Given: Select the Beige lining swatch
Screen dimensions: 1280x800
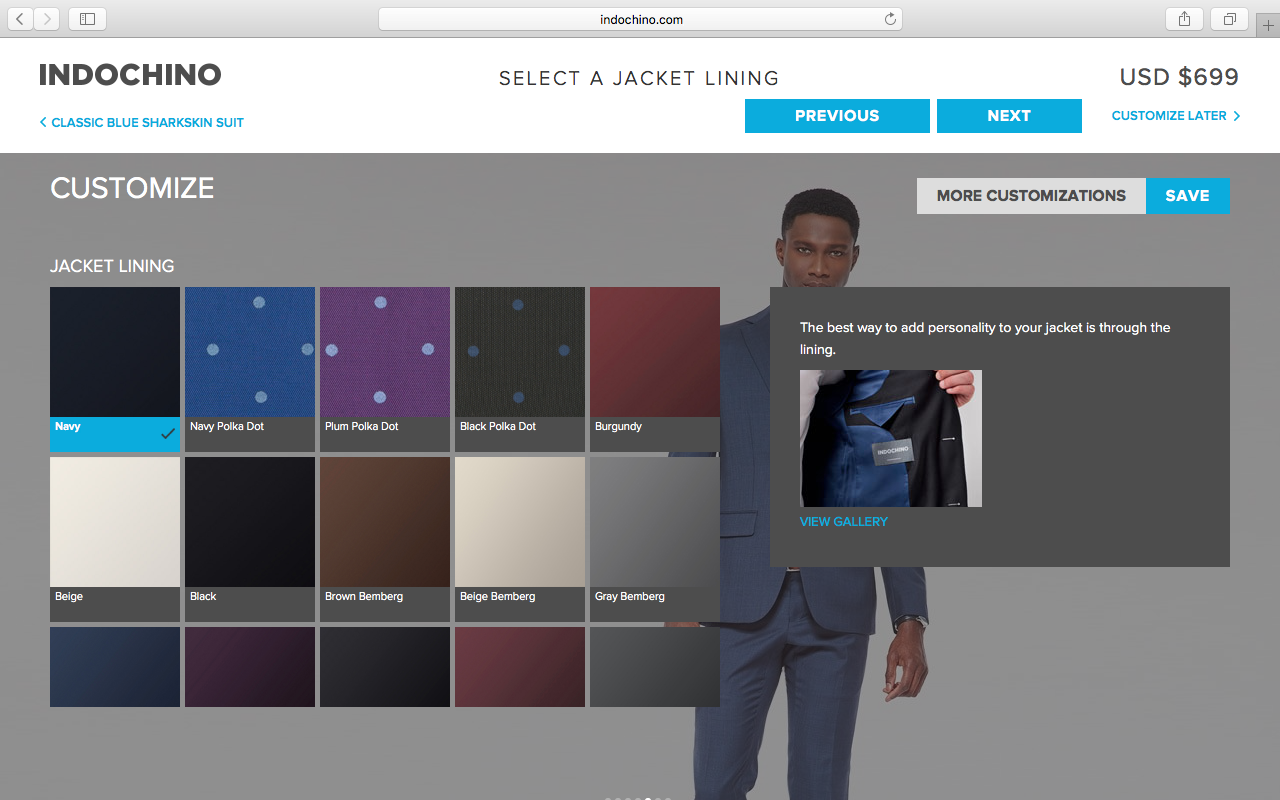Looking at the screenshot, I should (x=115, y=539).
